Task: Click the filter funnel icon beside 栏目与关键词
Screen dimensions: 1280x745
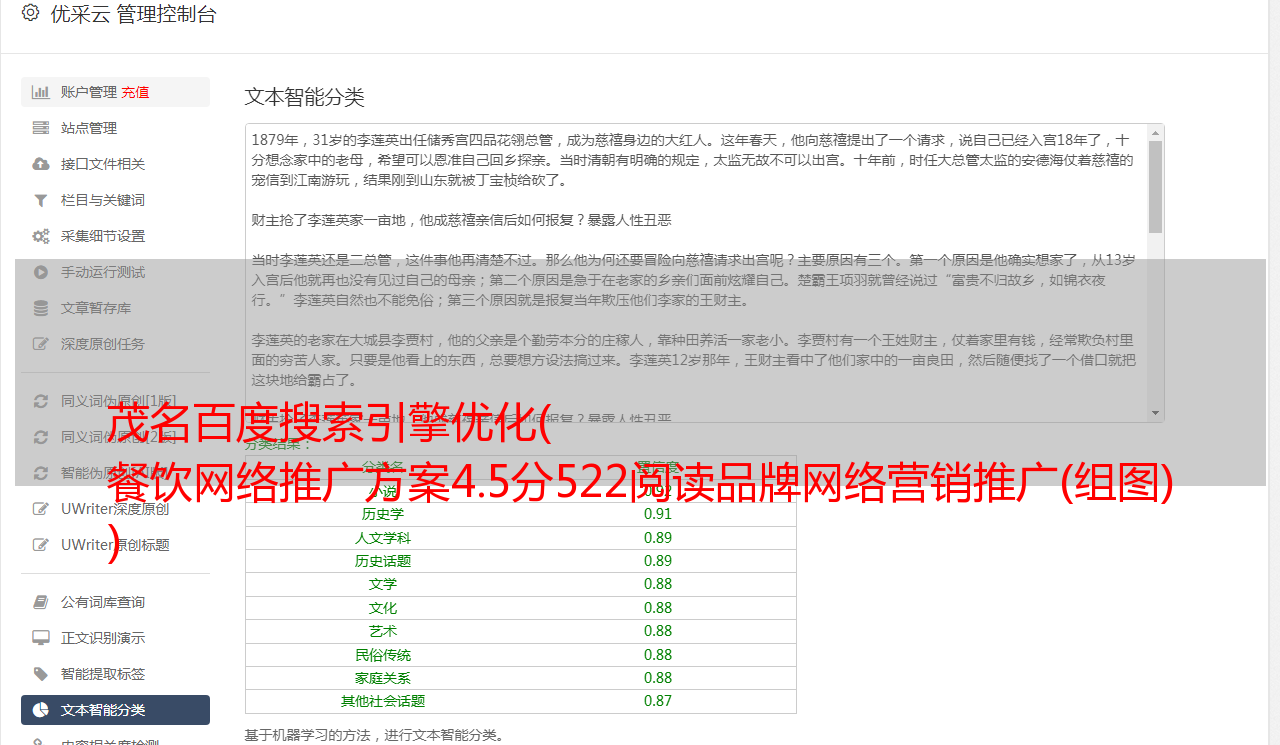Action: tap(41, 200)
